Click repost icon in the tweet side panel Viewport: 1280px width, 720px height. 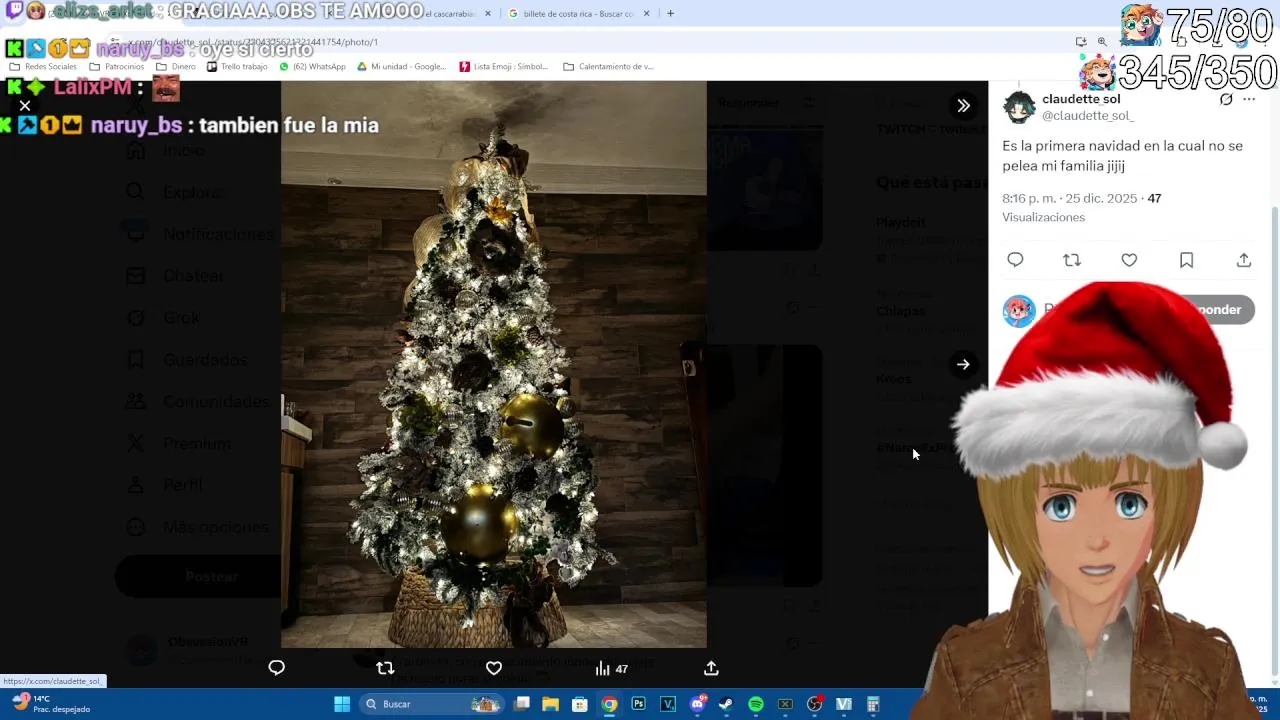(1072, 260)
